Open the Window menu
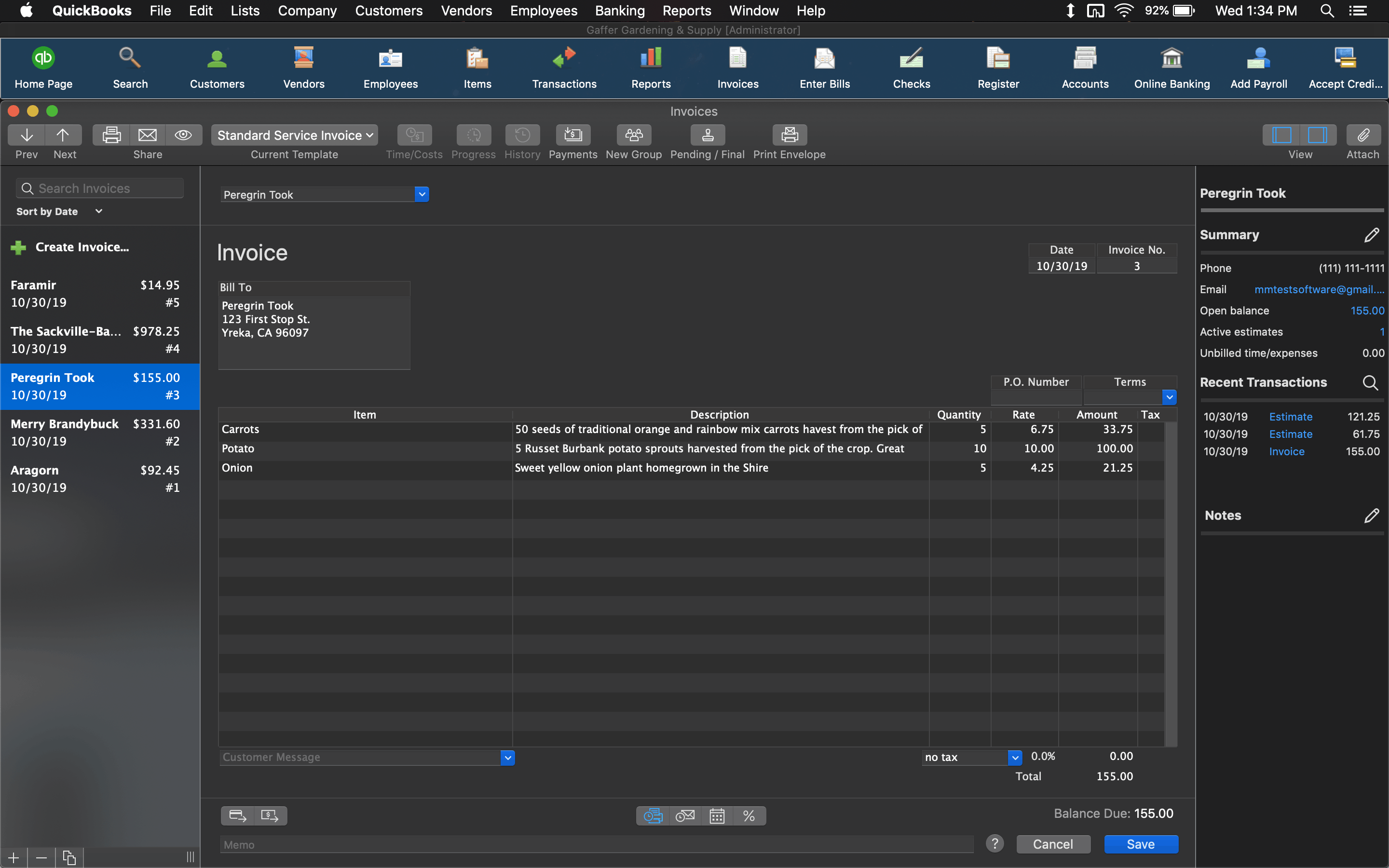 (x=754, y=10)
